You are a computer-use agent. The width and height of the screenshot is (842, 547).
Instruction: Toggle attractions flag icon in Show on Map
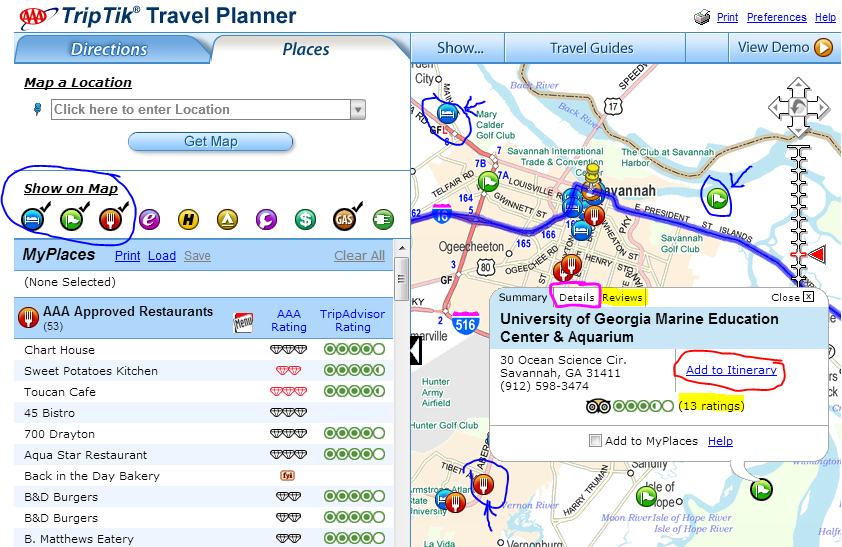pos(71,220)
